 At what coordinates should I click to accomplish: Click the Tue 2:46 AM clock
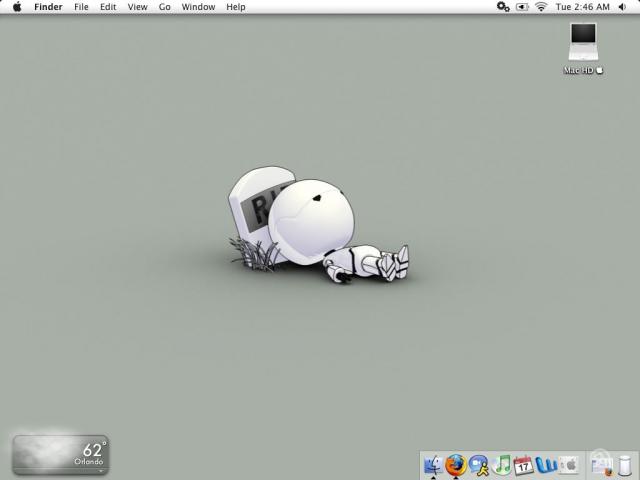click(x=582, y=7)
